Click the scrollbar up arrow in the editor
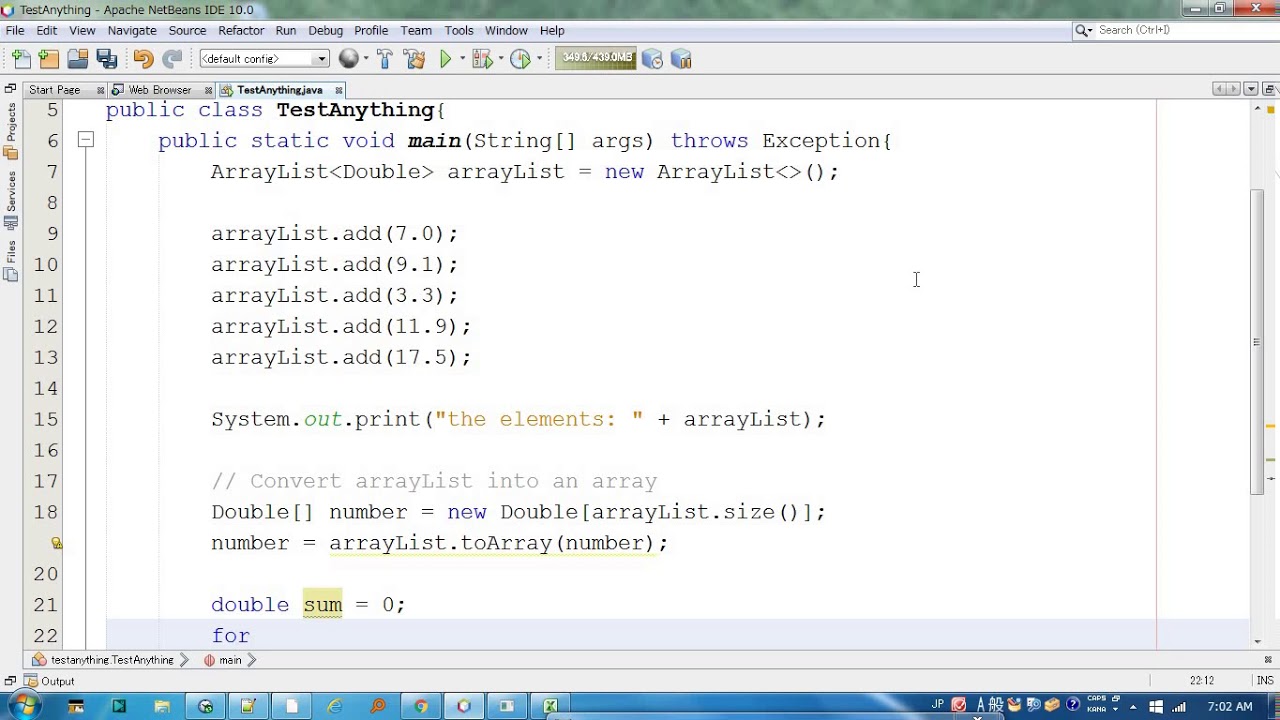The image size is (1280, 720). pos(1257,110)
